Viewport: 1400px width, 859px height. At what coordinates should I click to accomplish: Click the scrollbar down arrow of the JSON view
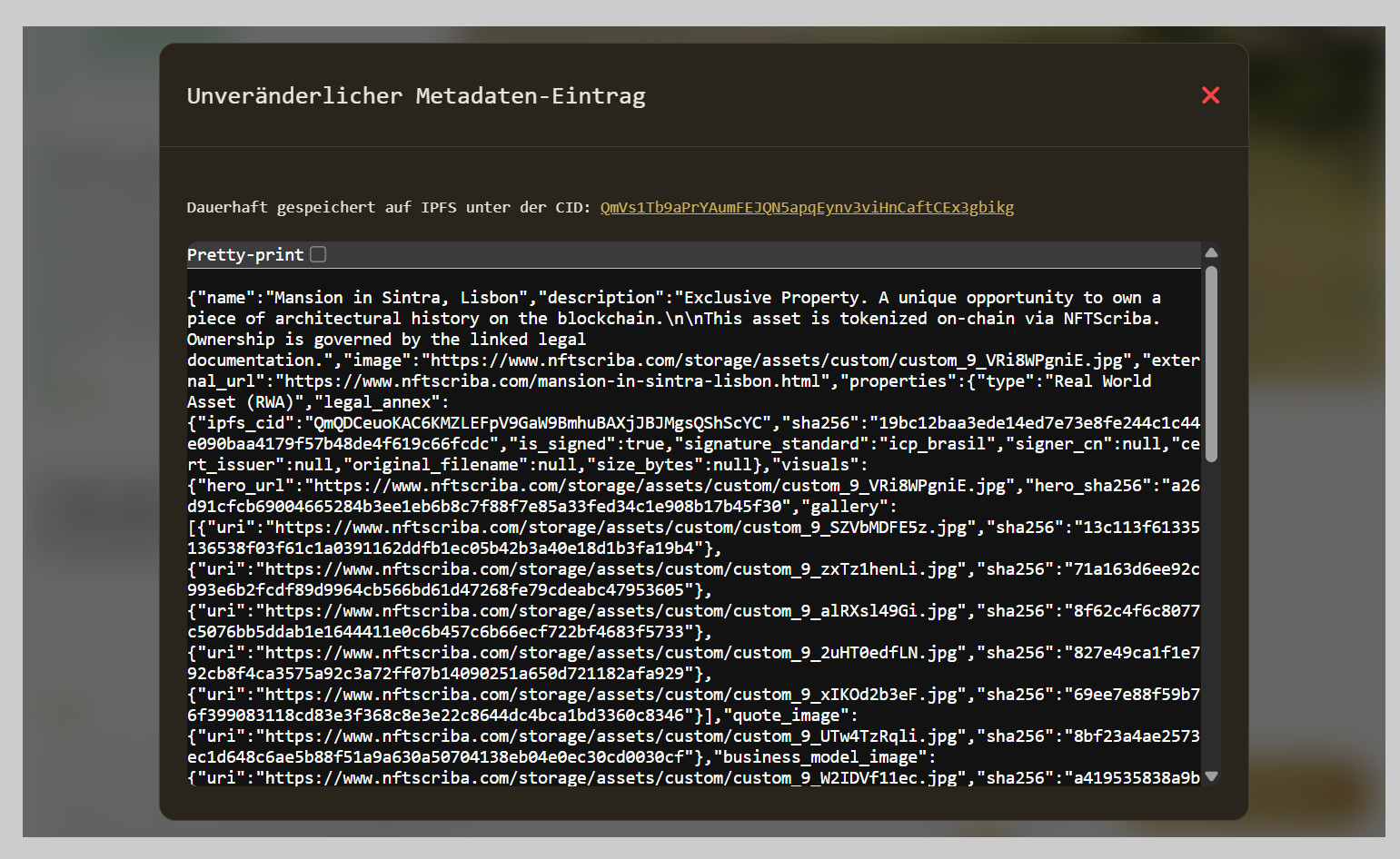coord(1211,776)
